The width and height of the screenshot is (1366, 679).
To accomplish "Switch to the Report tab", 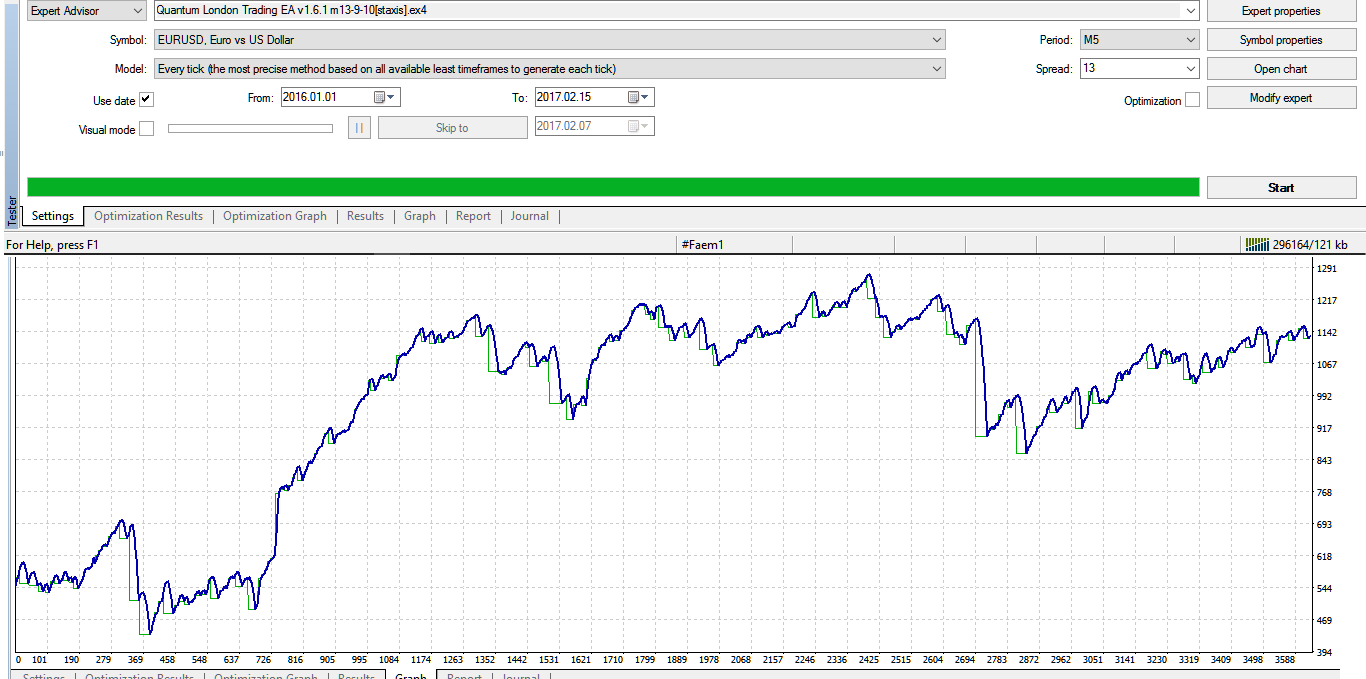I will pos(473,216).
